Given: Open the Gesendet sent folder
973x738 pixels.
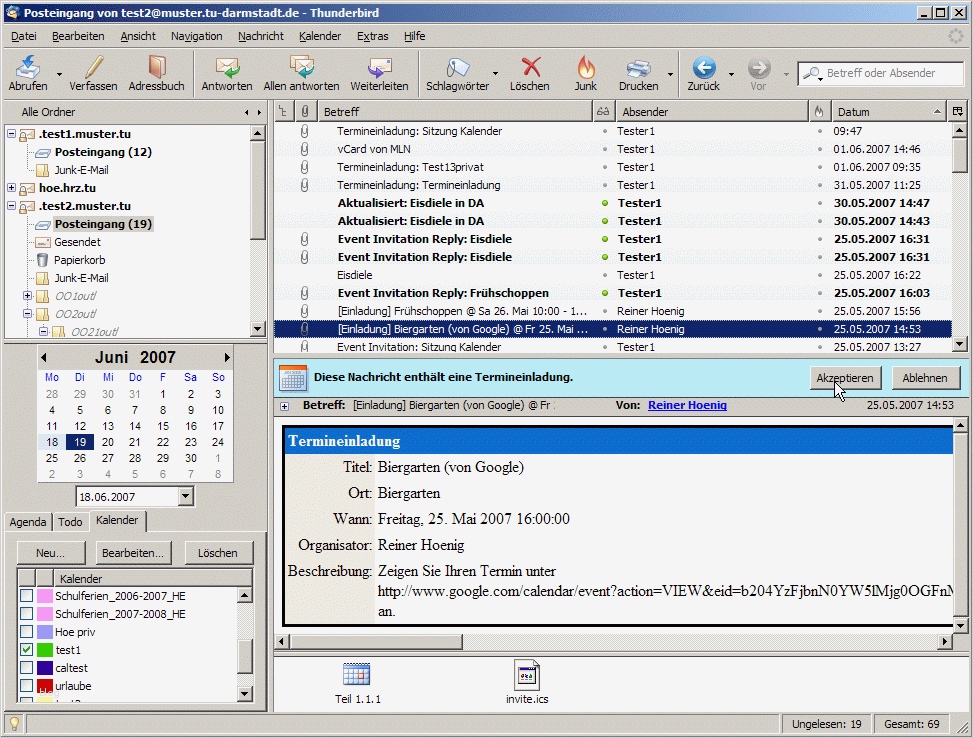Looking at the screenshot, I should tap(77, 242).
